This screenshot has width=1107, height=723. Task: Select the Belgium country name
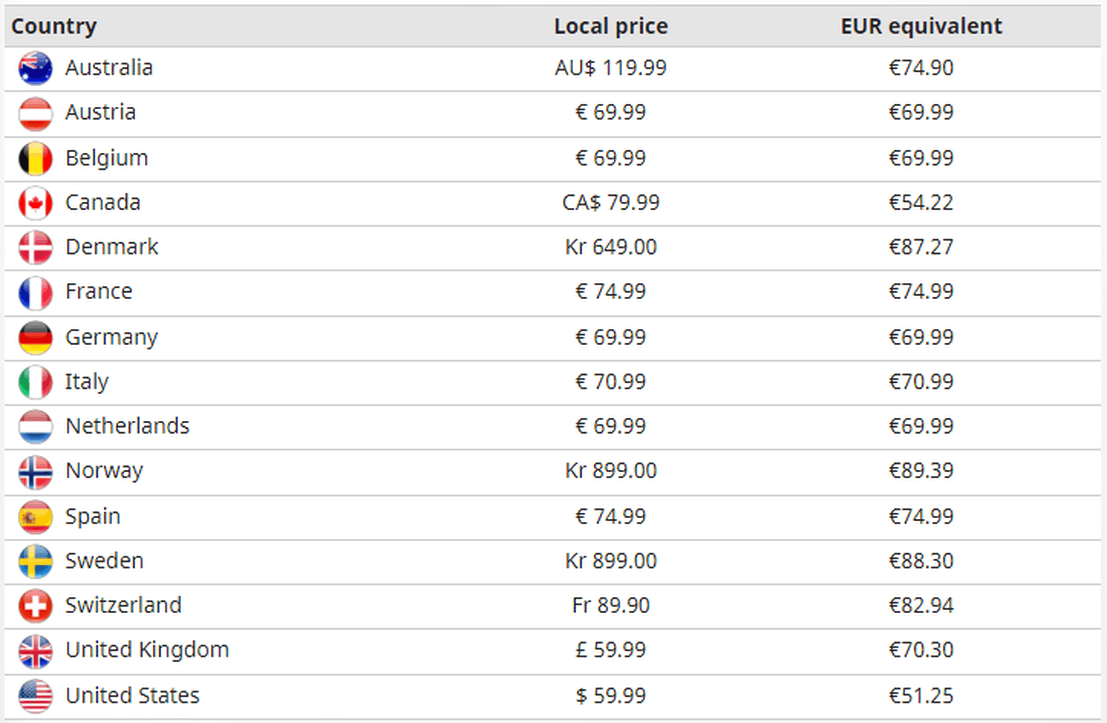point(107,158)
